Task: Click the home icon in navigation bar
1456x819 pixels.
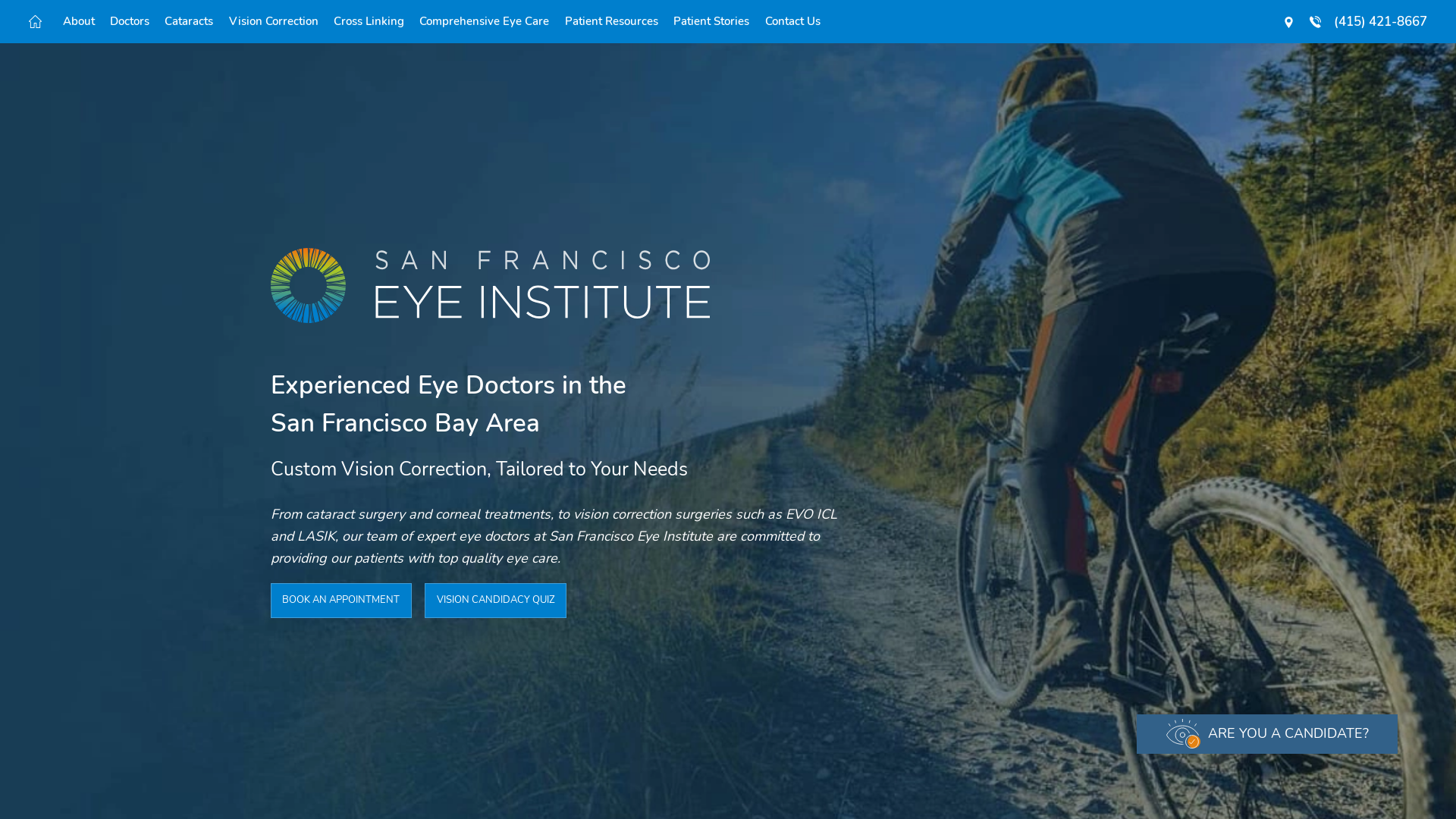Action: click(35, 22)
